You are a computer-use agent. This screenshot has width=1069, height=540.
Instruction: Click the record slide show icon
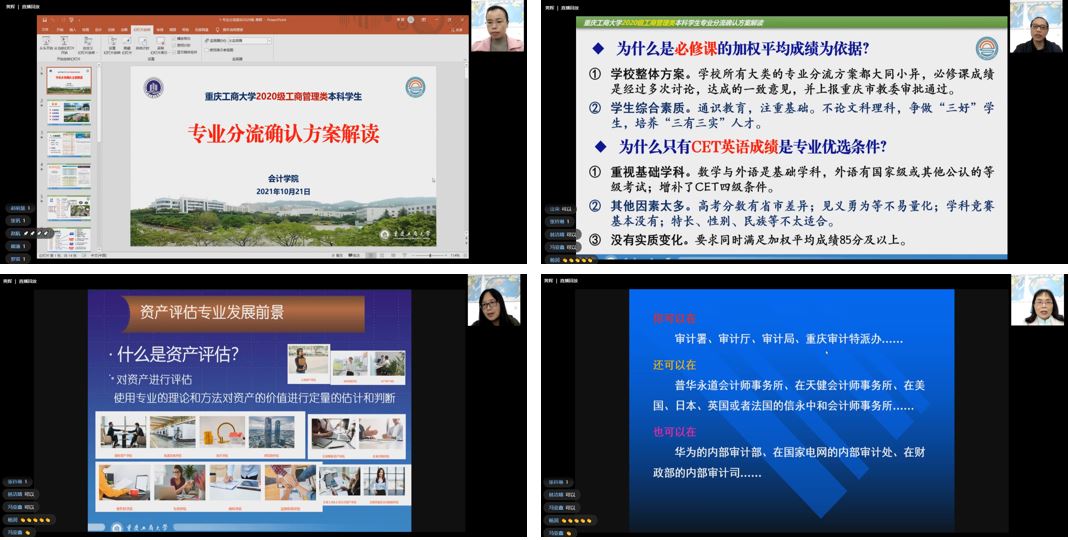point(161,44)
